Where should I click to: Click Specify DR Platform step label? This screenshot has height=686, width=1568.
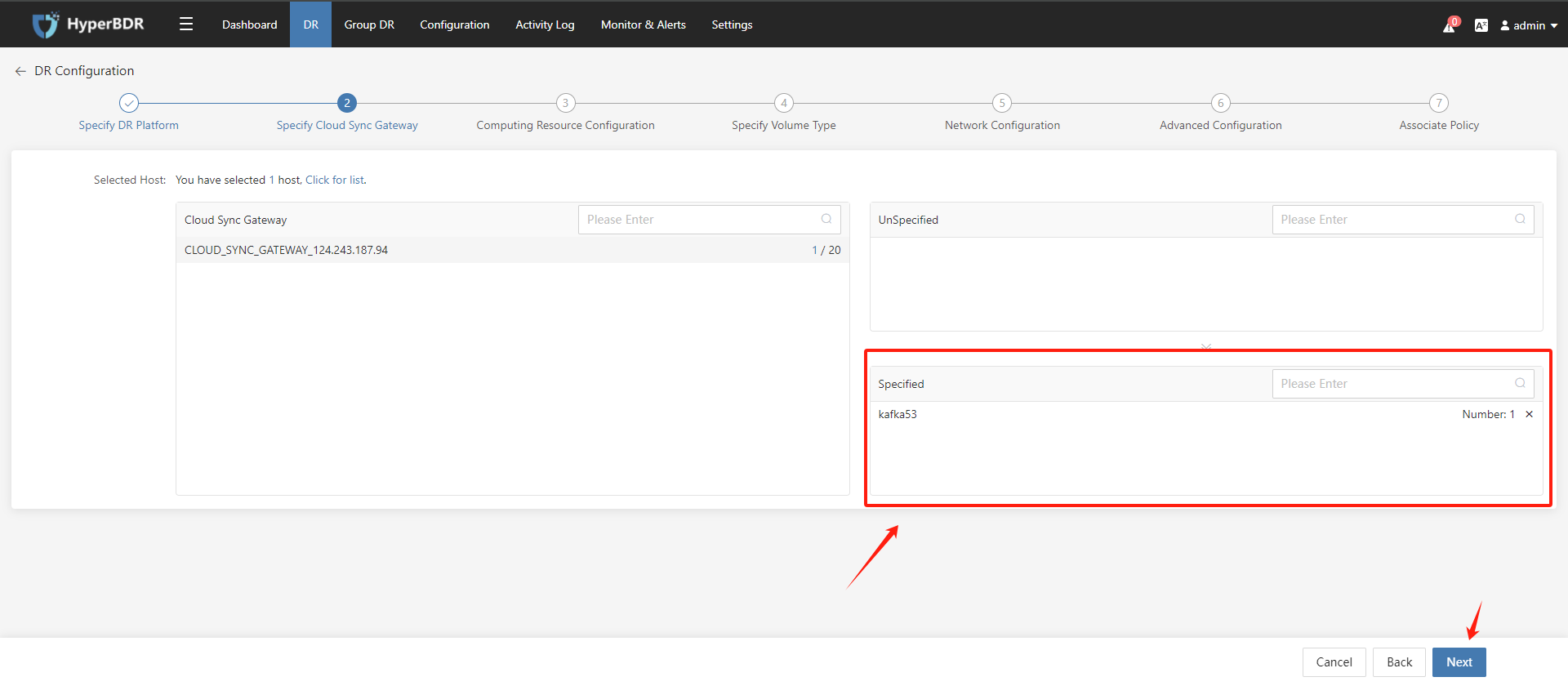pyautogui.click(x=129, y=125)
